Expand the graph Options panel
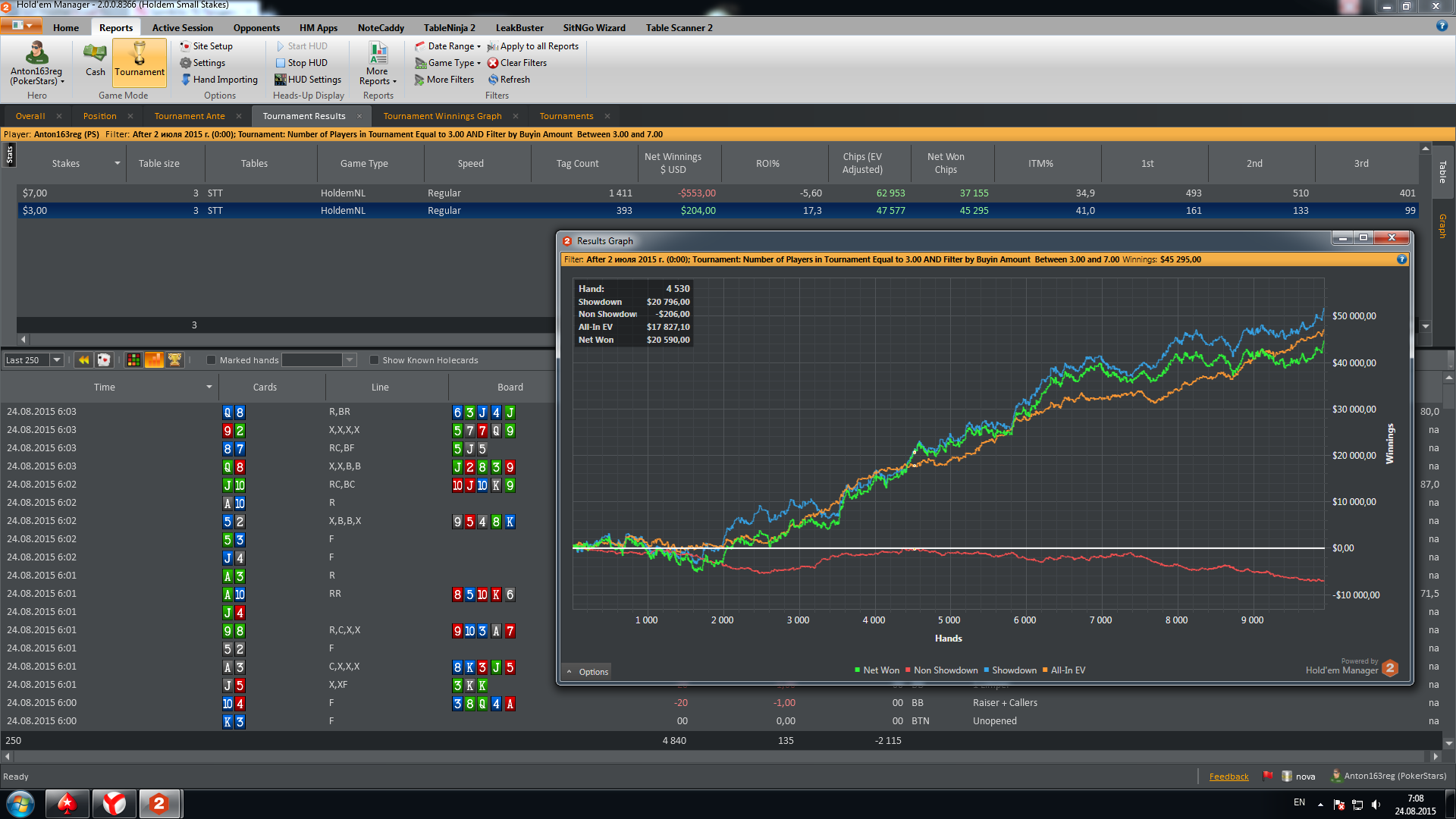1456x819 pixels. coord(587,672)
